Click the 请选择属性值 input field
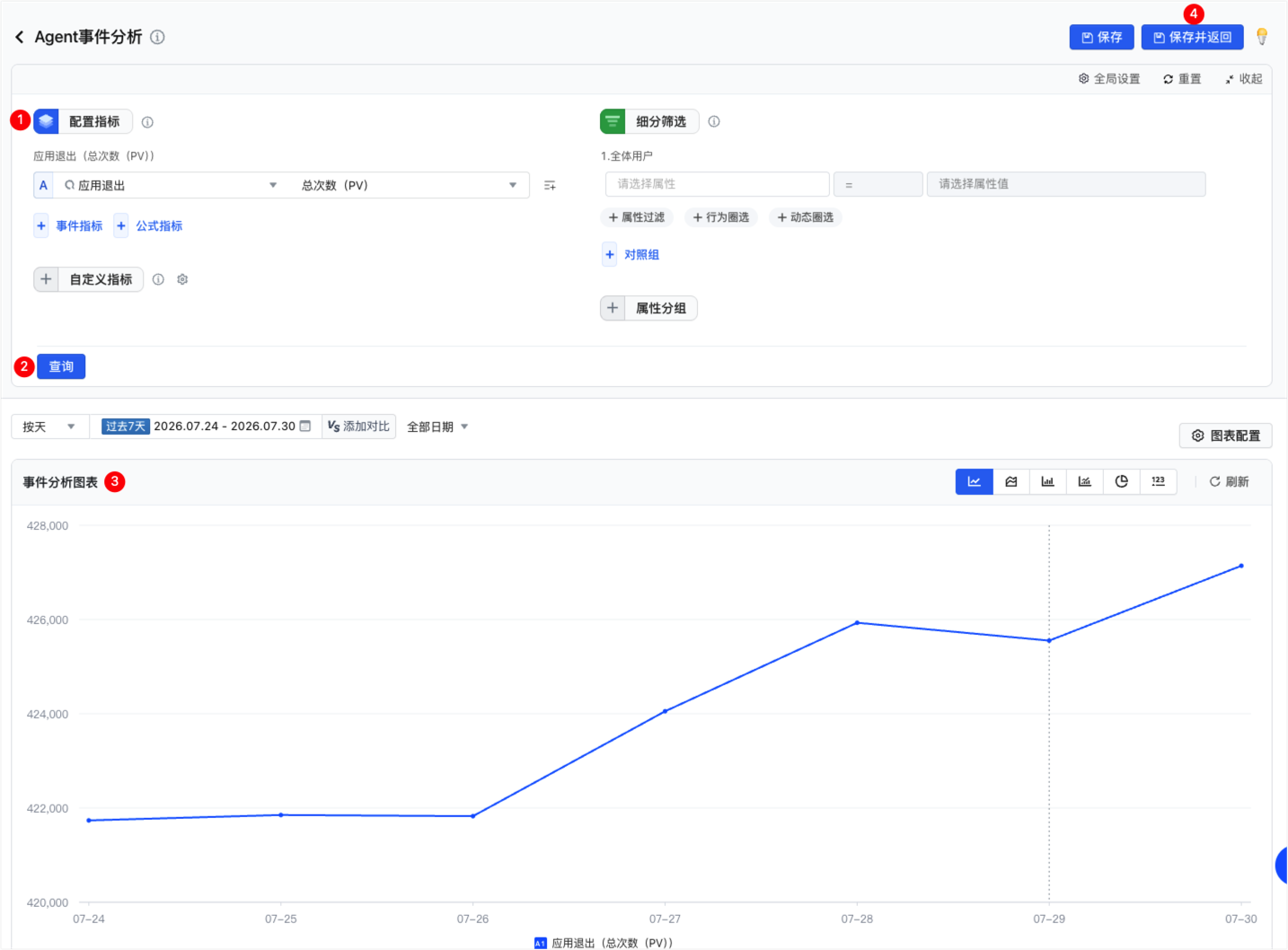The width and height of the screenshot is (1288, 950). (1066, 184)
